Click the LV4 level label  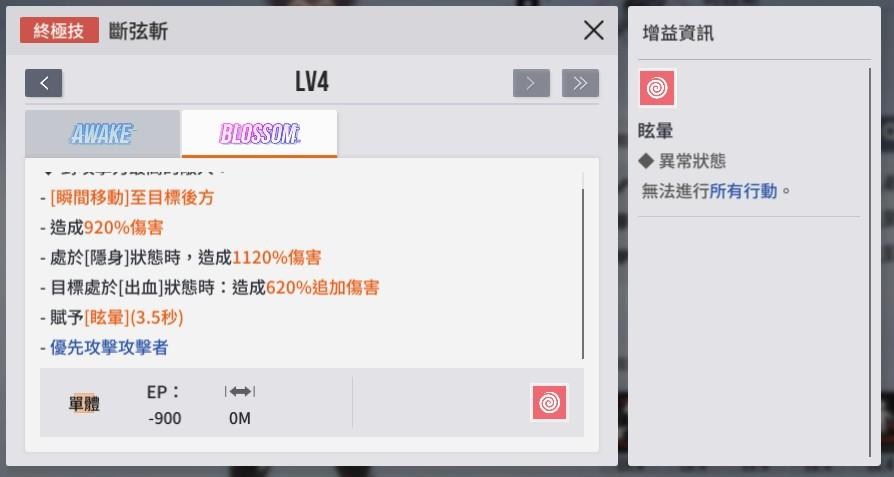(x=312, y=83)
